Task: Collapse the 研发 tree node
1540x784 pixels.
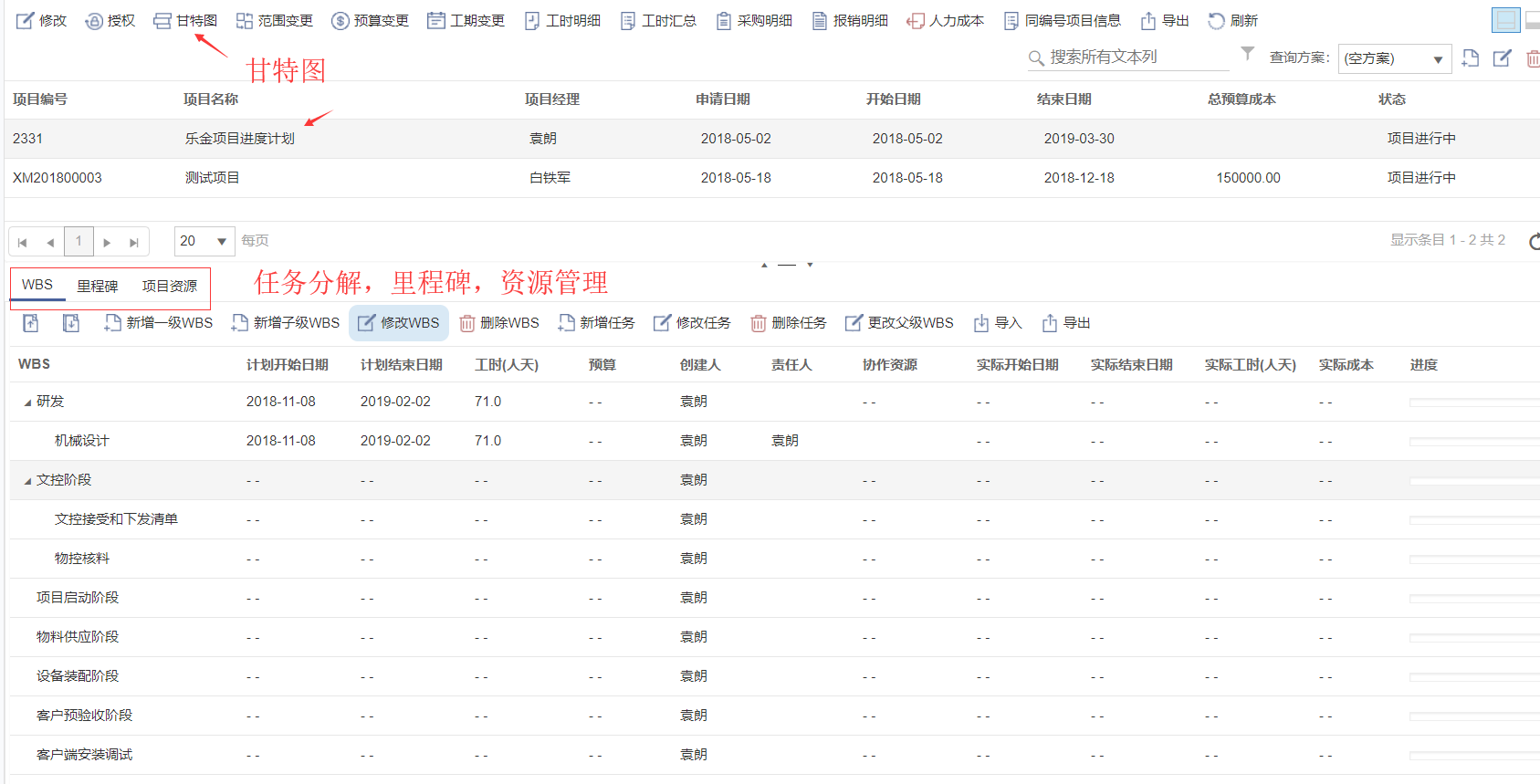Action: click(x=27, y=402)
